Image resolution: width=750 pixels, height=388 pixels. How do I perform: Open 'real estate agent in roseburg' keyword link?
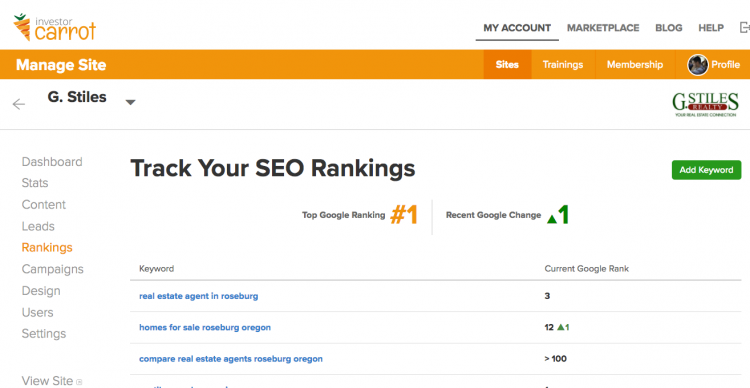tap(199, 296)
